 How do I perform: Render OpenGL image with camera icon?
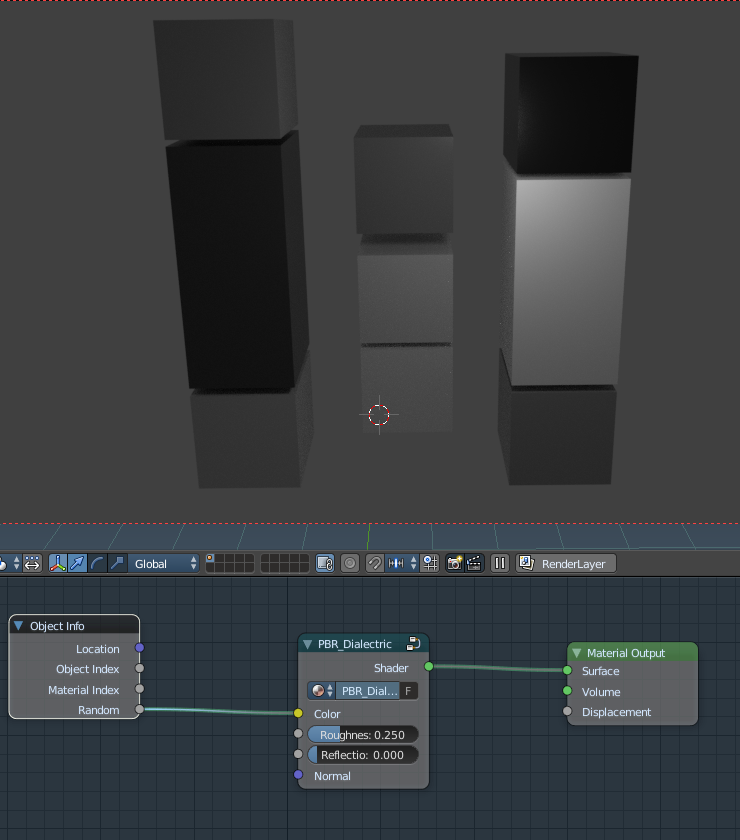click(x=454, y=564)
